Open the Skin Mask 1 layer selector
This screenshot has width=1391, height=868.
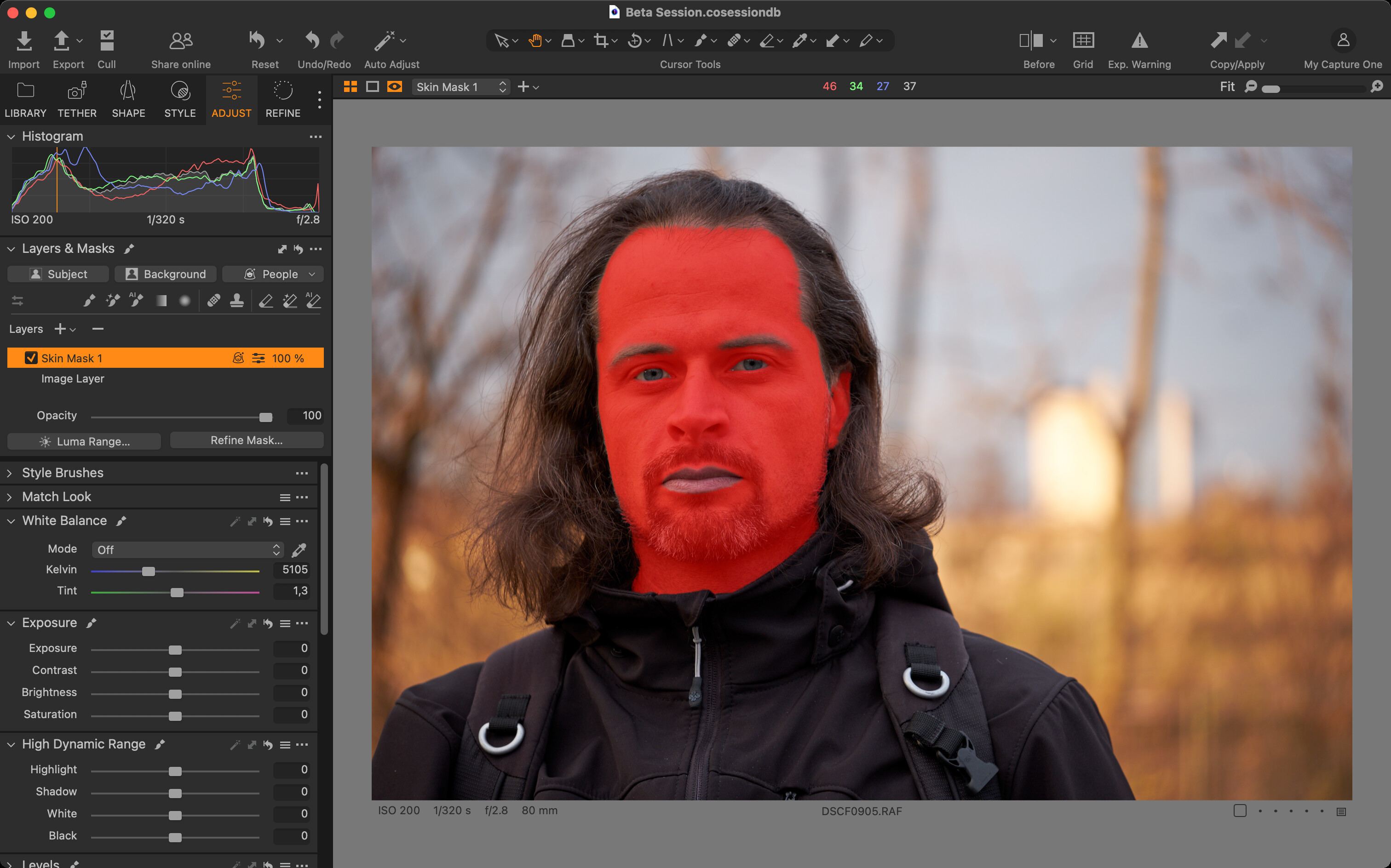click(x=460, y=87)
